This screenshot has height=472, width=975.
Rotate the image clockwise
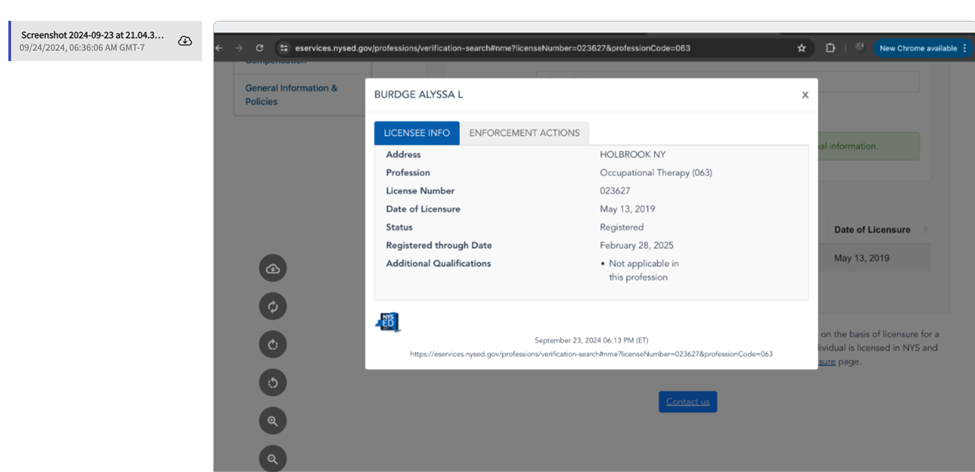tap(273, 344)
